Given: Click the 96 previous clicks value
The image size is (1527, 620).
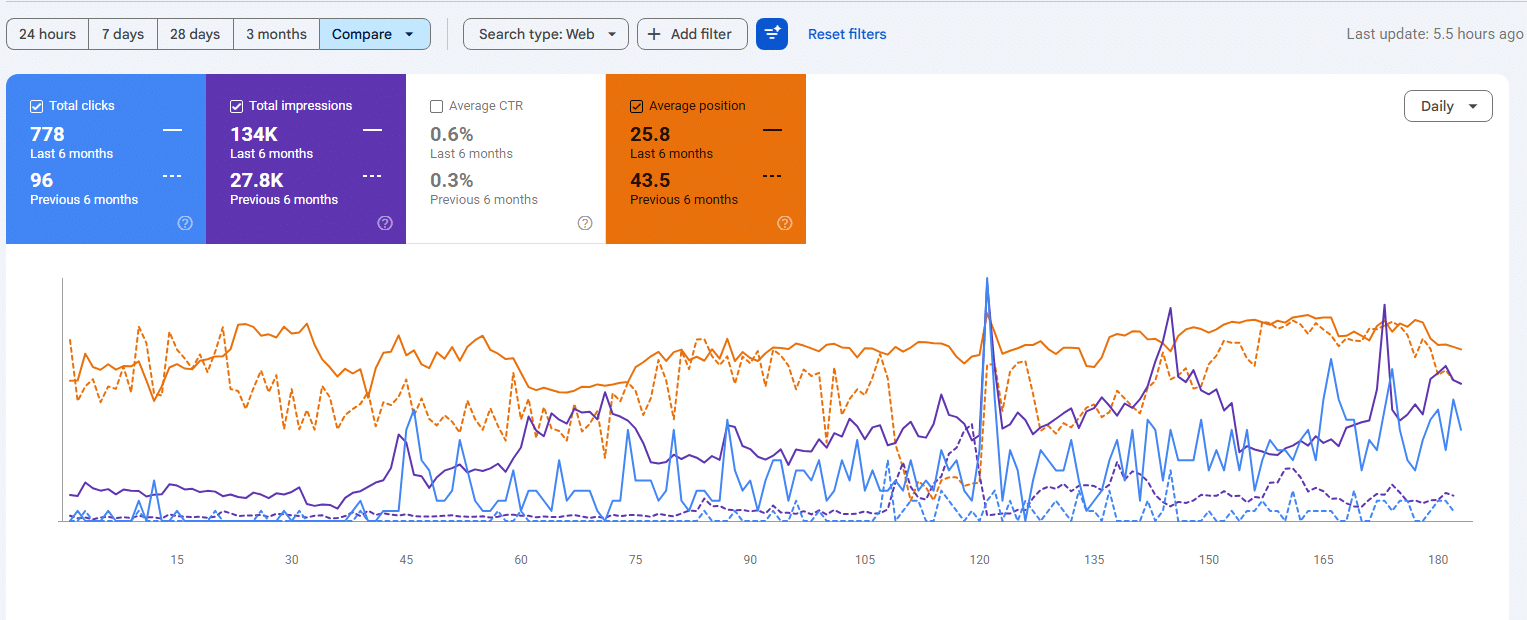Looking at the screenshot, I should [x=42, y=180].
